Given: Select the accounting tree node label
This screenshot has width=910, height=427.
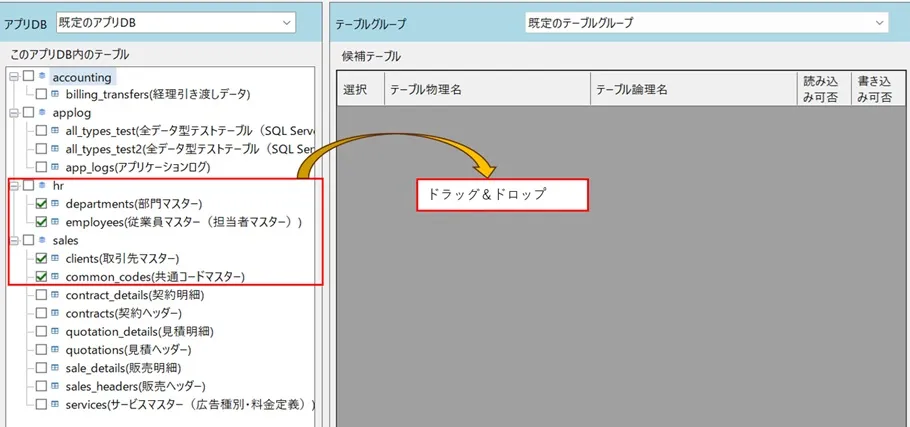Looking at the screenshot, I should coord(82,77).
